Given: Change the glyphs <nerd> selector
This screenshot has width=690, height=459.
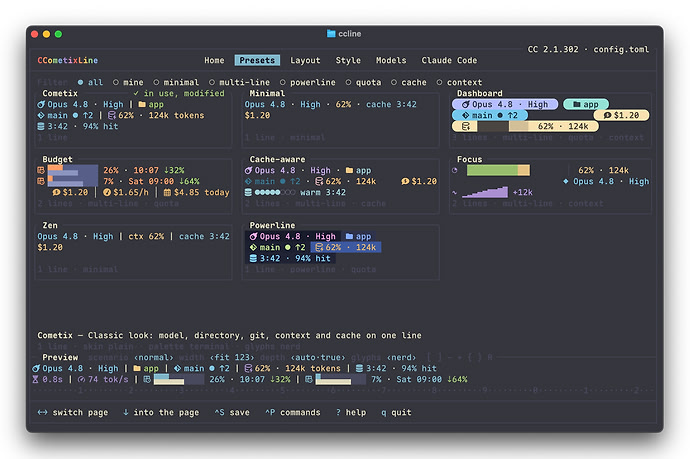Looking at the screenshot, I should (401, 357).
